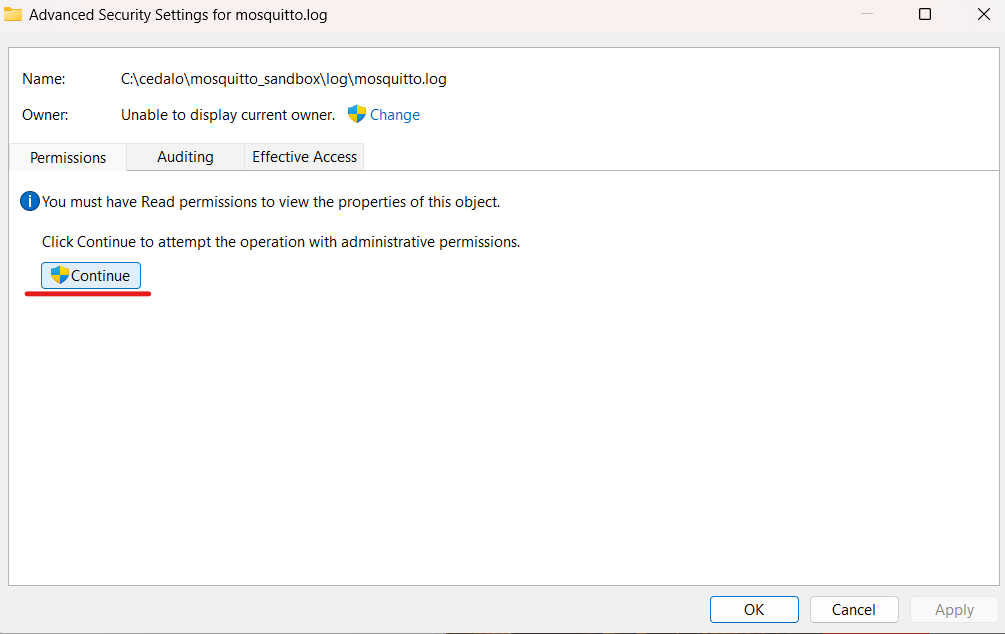Confirm settings with the OK button
The height and width of the screenshot is (634, 1005).
(x=754, y=609)
